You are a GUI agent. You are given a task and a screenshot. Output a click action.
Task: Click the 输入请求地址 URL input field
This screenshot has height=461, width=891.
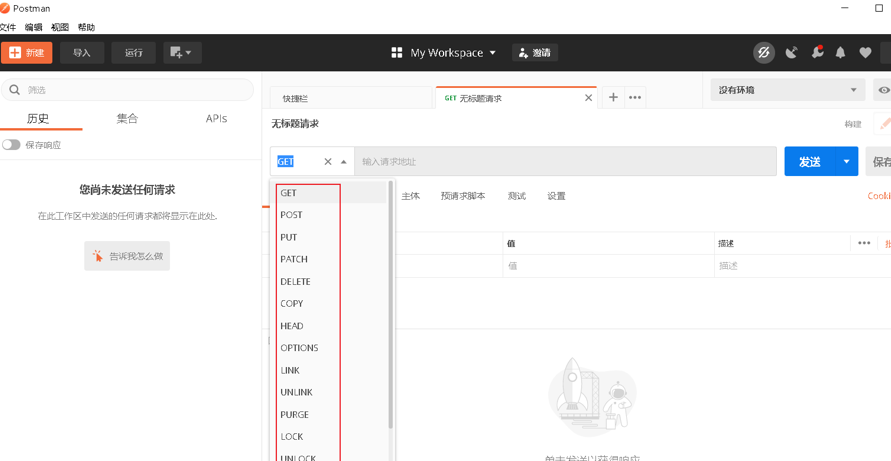565,161
